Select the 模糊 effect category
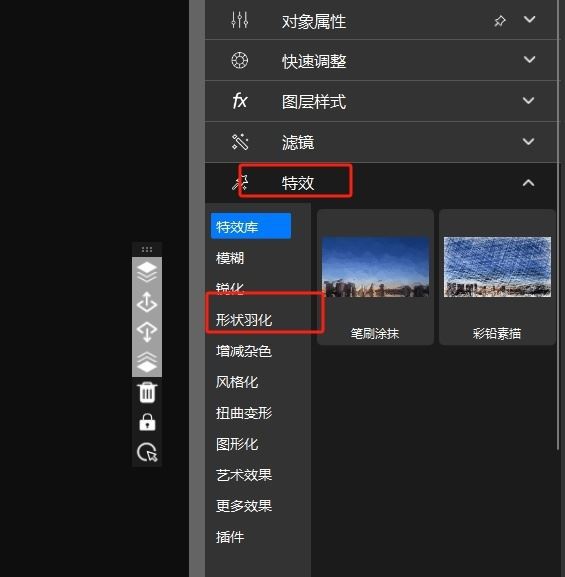This screenshot has height=577, width=565. point(230,258)
